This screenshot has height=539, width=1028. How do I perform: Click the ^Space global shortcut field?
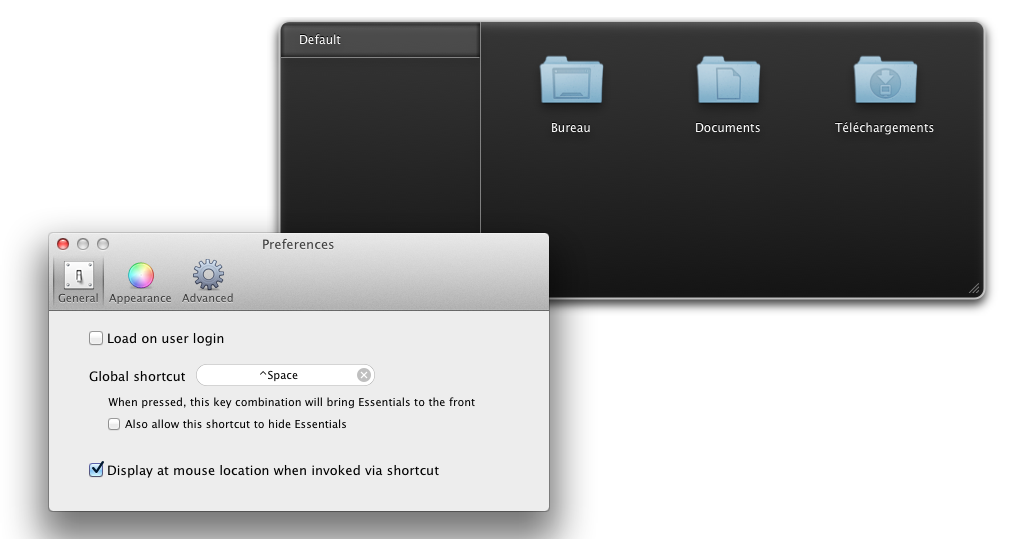point(278,375)
